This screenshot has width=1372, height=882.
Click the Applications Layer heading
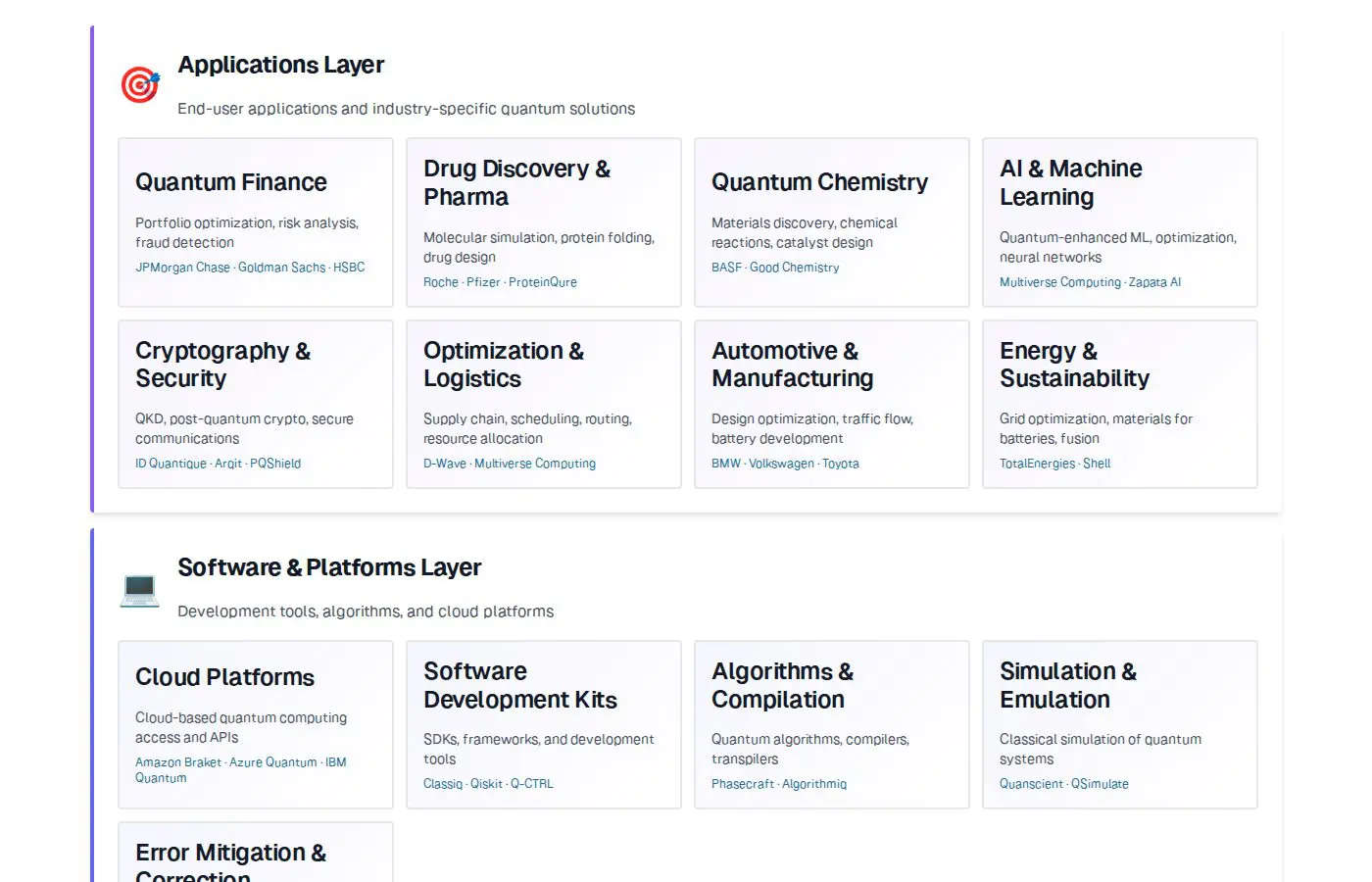click(x=281, y=65)
